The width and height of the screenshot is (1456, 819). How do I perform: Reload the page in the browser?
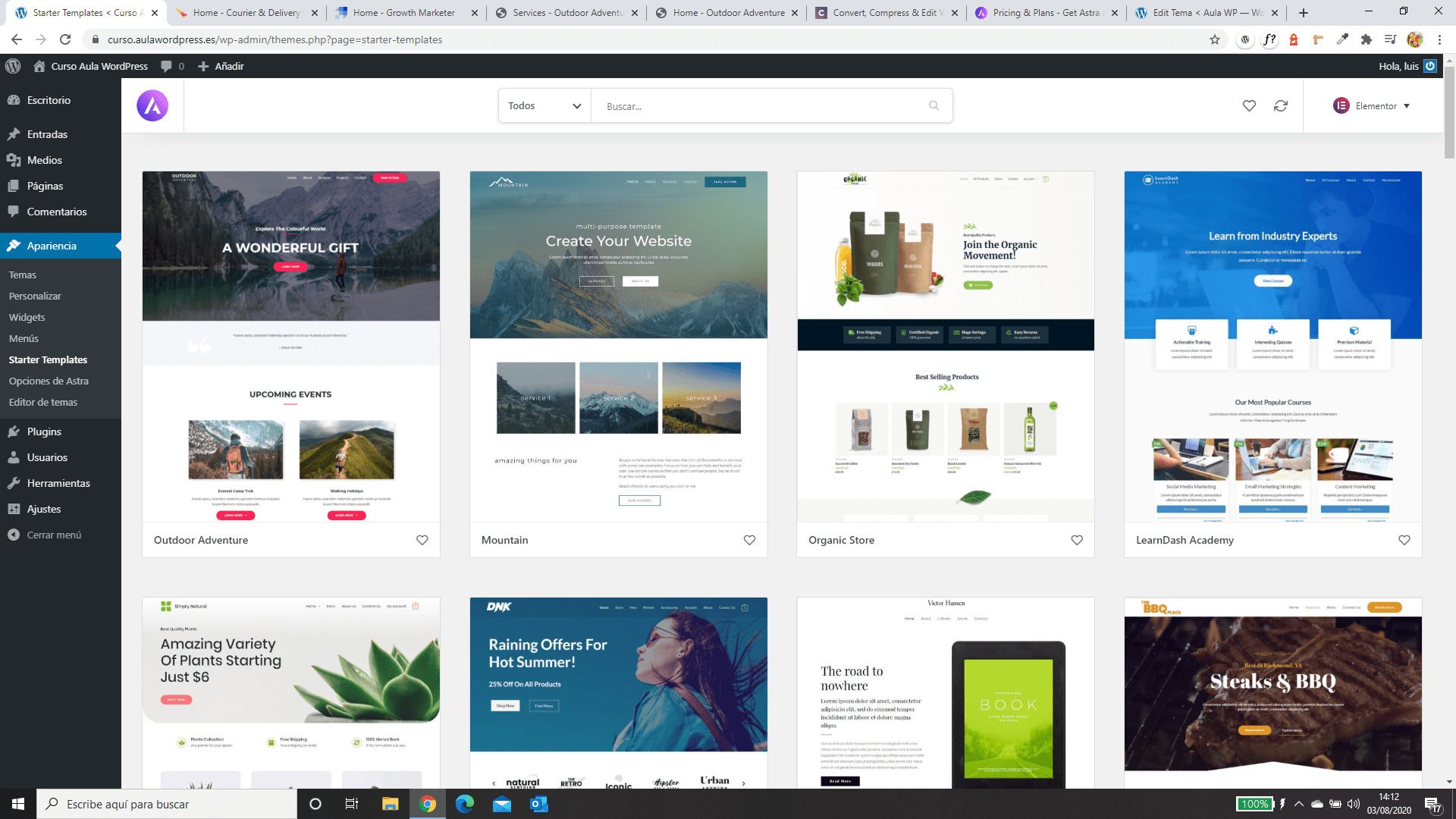pos(65,39)
